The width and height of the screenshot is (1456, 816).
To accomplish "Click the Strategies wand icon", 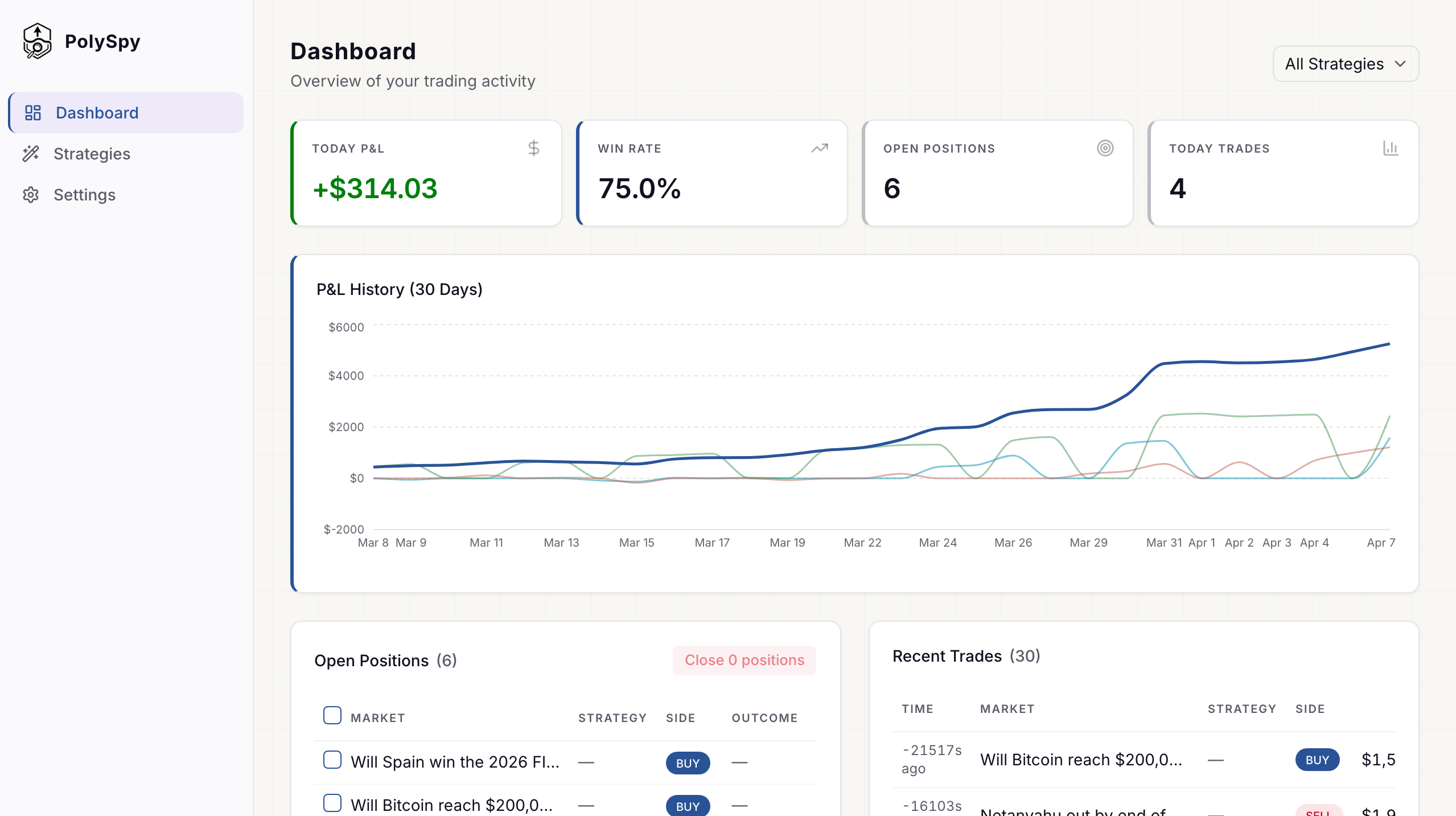I will pyautogui.click(x=32, y=154).
